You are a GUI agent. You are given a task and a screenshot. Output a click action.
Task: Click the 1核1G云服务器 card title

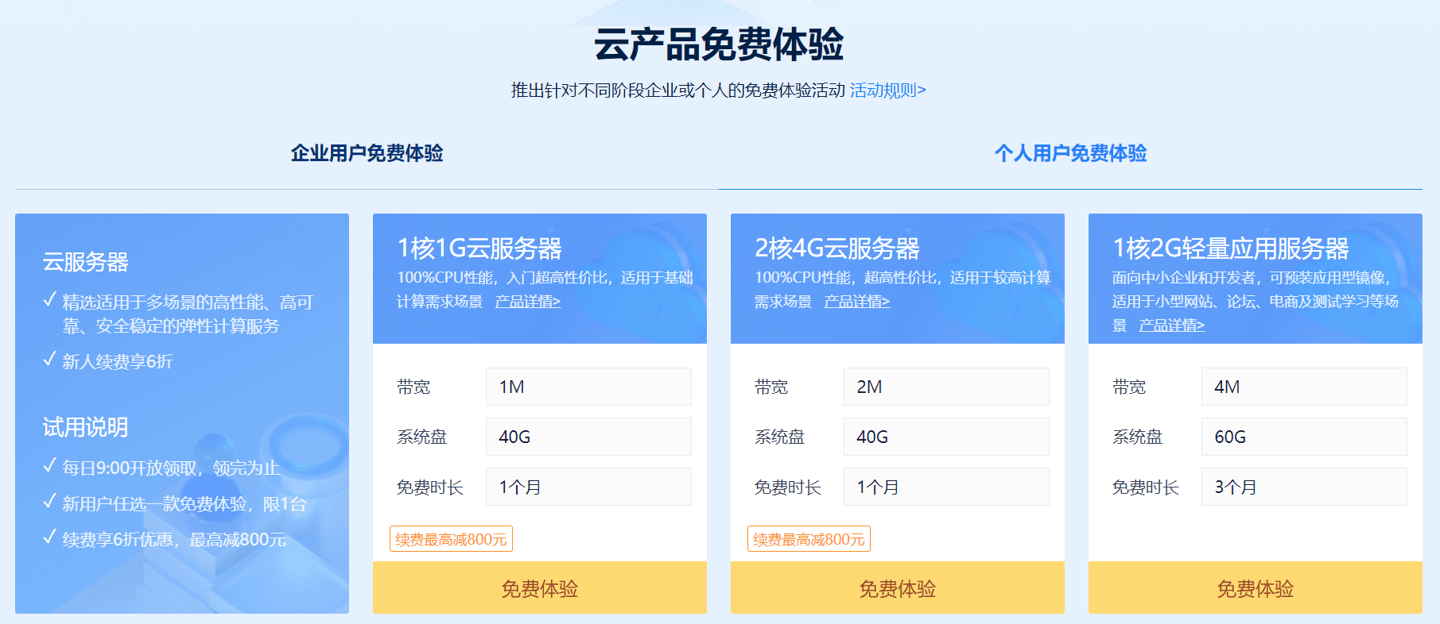(479, 248)
